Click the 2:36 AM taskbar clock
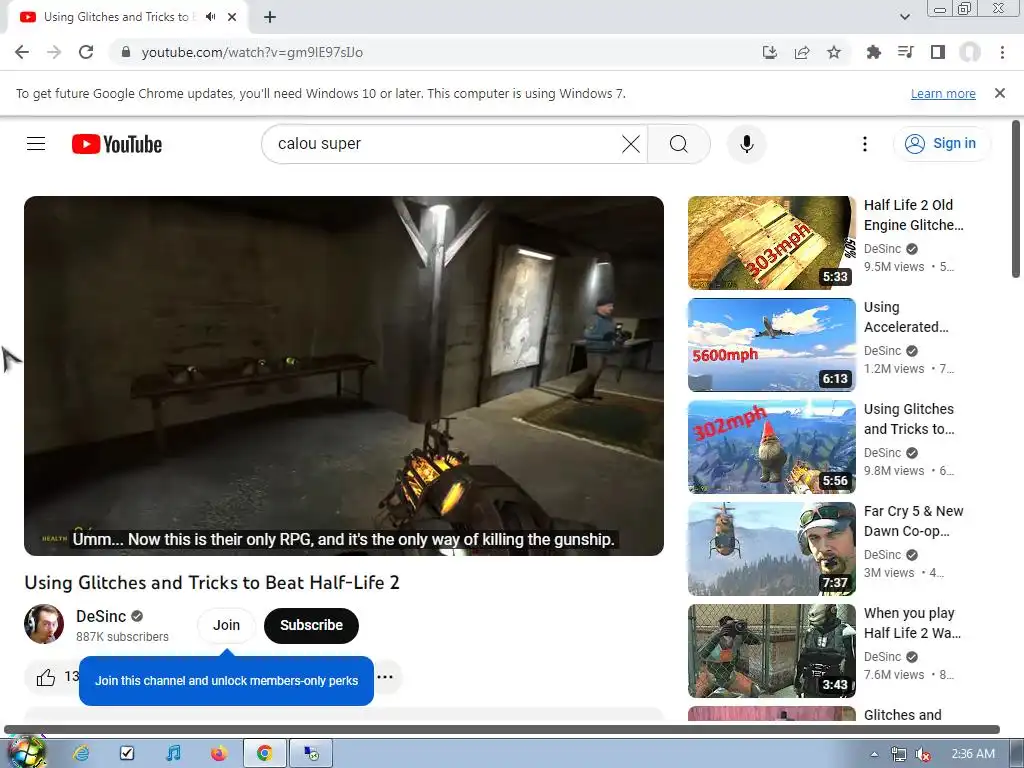Viewport: 1024px width, 768px height. tap(973, 754)
